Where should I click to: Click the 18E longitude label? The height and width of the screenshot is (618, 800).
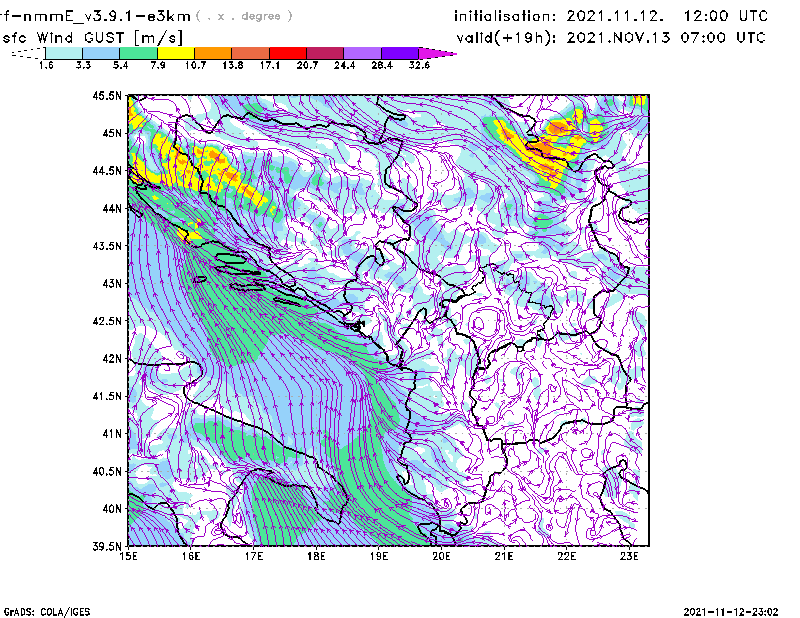click(x=316, y=556)
